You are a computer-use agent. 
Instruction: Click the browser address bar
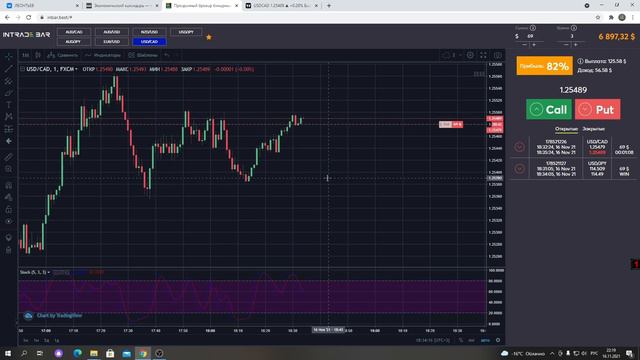point(318,18)
